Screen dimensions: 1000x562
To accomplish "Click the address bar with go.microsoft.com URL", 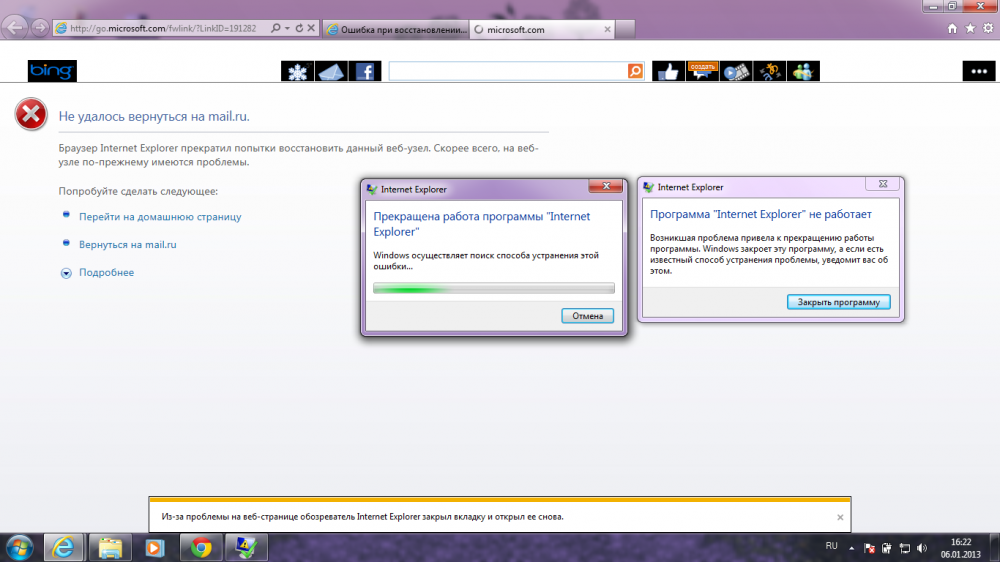I will pos(163,28).
